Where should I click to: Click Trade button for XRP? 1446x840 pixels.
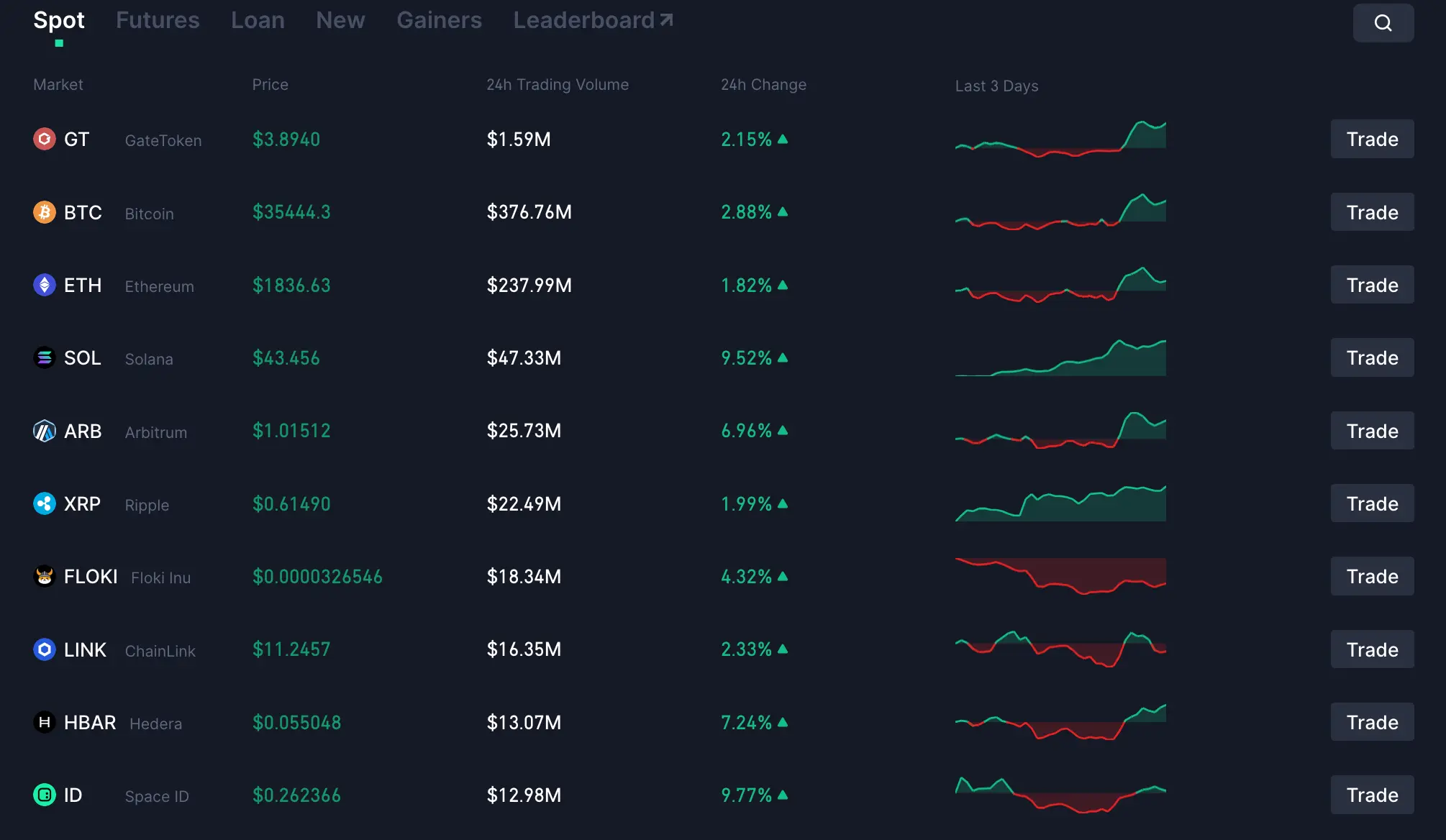(x=1372, y=503)
